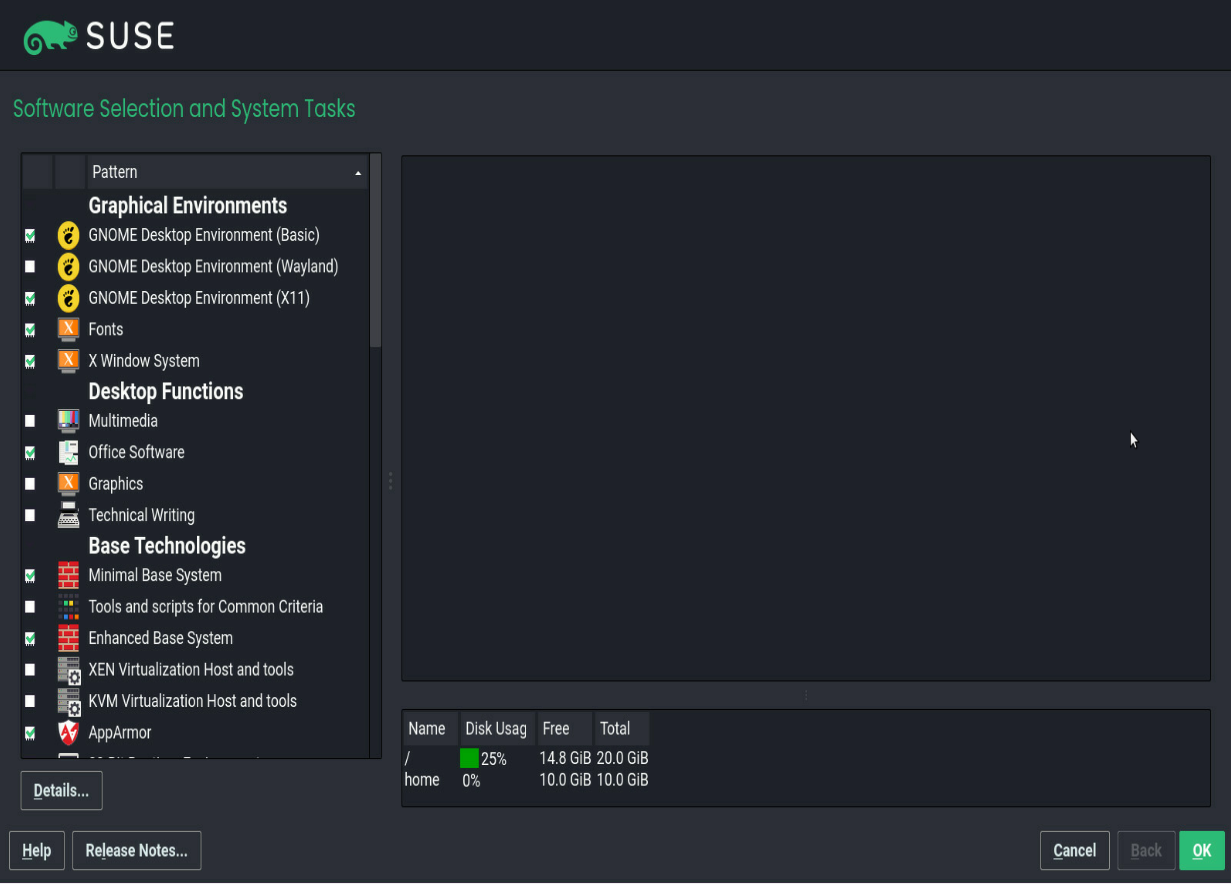The width and height of the screenshot is (1231, 884).
Task: Select the home partition row name
Action: (422, 780)
